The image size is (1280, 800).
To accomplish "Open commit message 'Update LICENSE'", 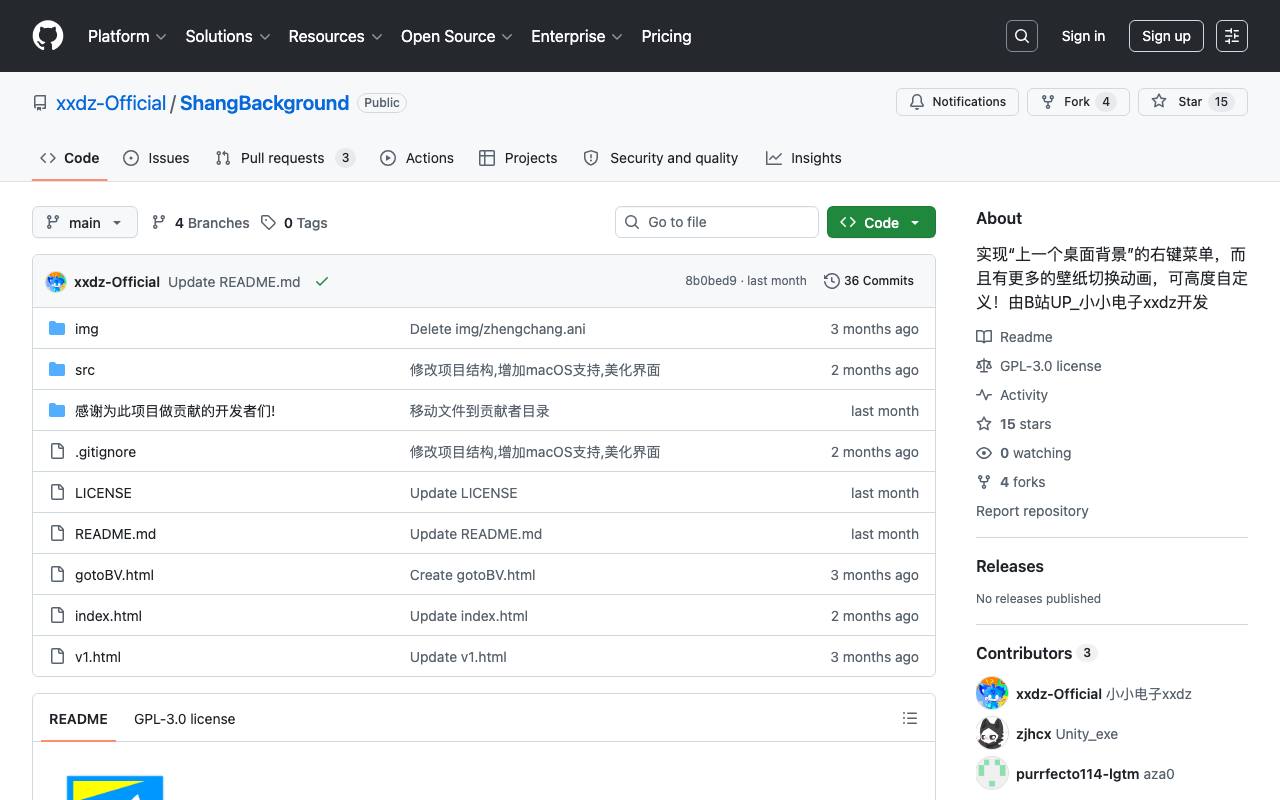I will 464,493.
